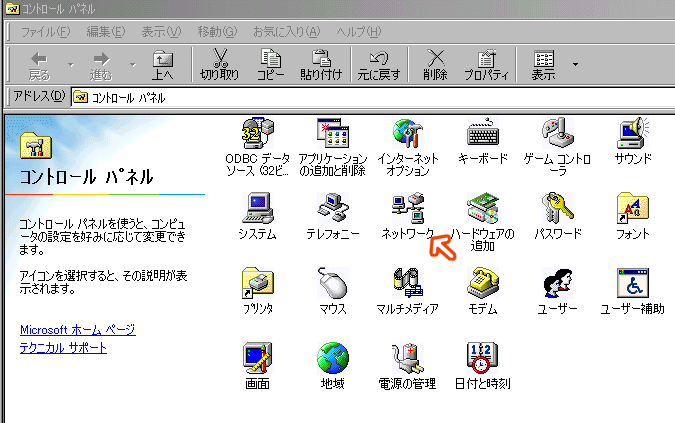
Task: Open the プリンタ folder icon
Action: (x=257, y=283)
